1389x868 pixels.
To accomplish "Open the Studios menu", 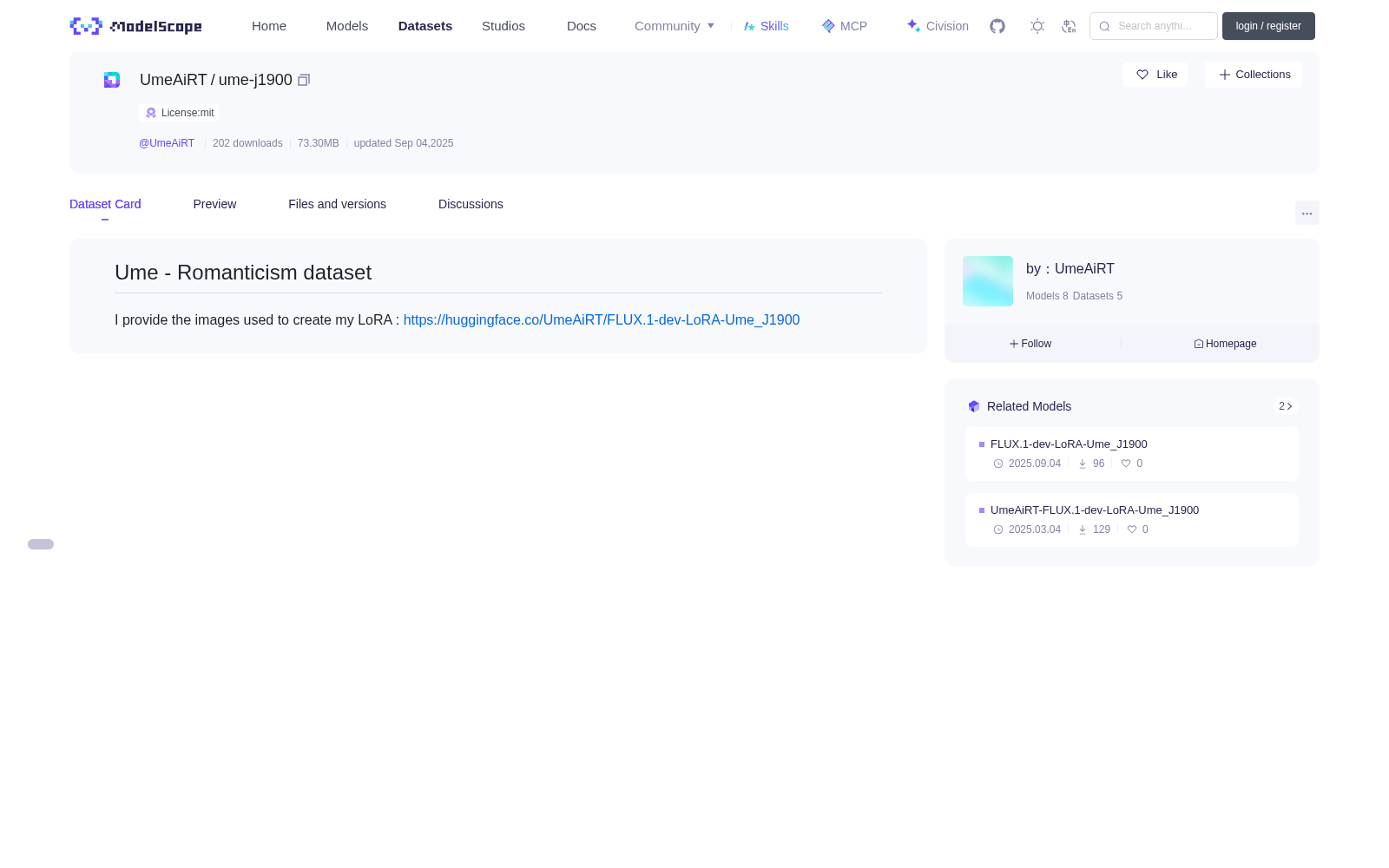I will click(504, 26).
